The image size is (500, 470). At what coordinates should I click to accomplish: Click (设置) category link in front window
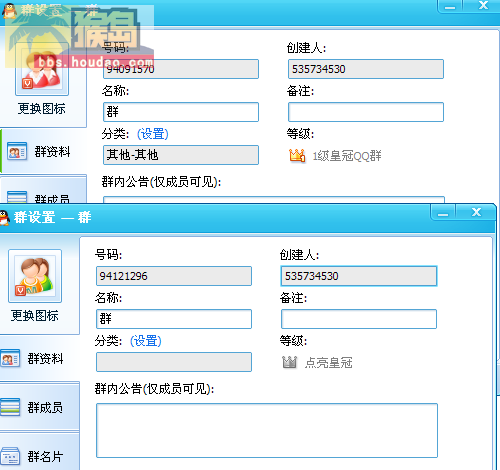146,341
